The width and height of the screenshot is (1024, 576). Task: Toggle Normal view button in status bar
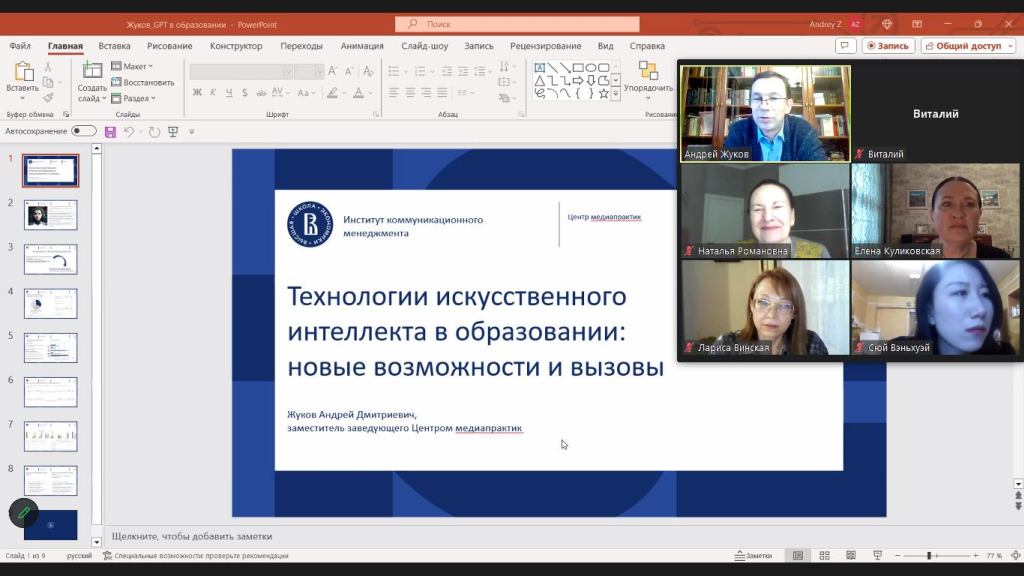point(798,556)
